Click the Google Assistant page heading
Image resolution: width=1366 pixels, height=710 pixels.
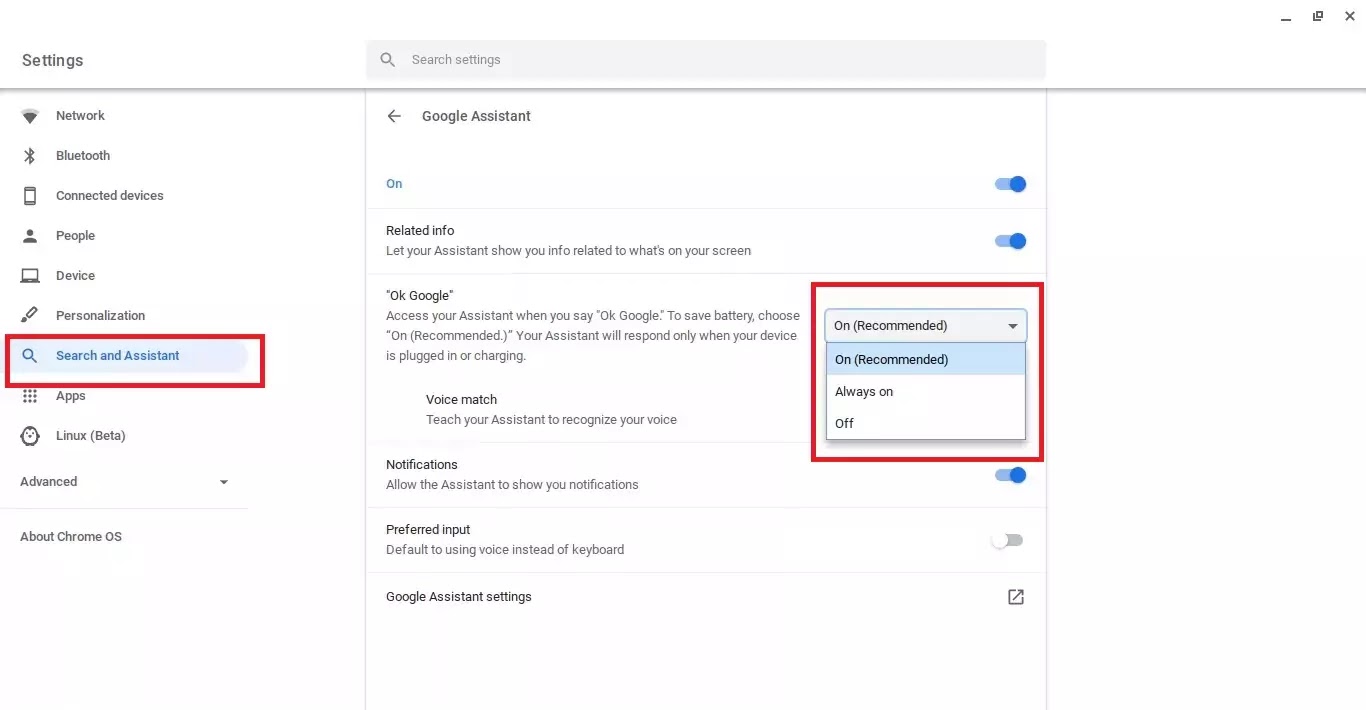point(476,116)
